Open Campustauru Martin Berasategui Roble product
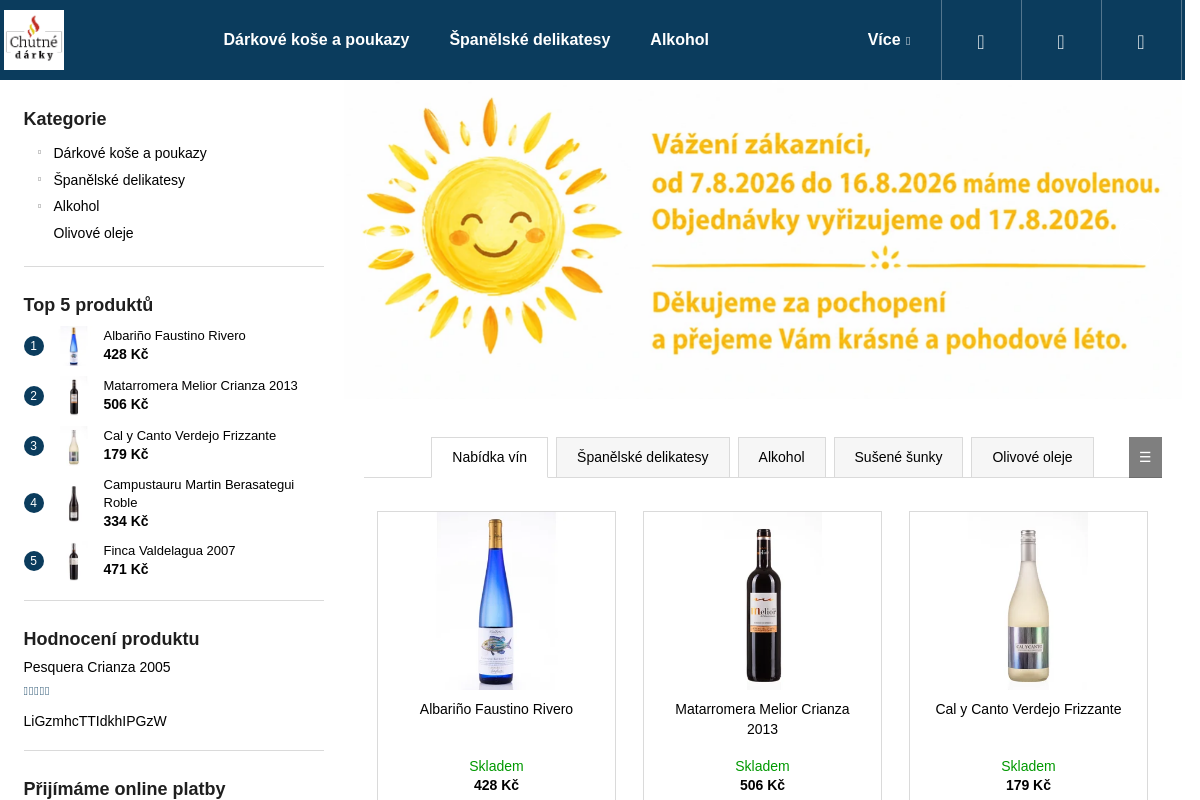The image size is (1200, 800). pos(199,493)
